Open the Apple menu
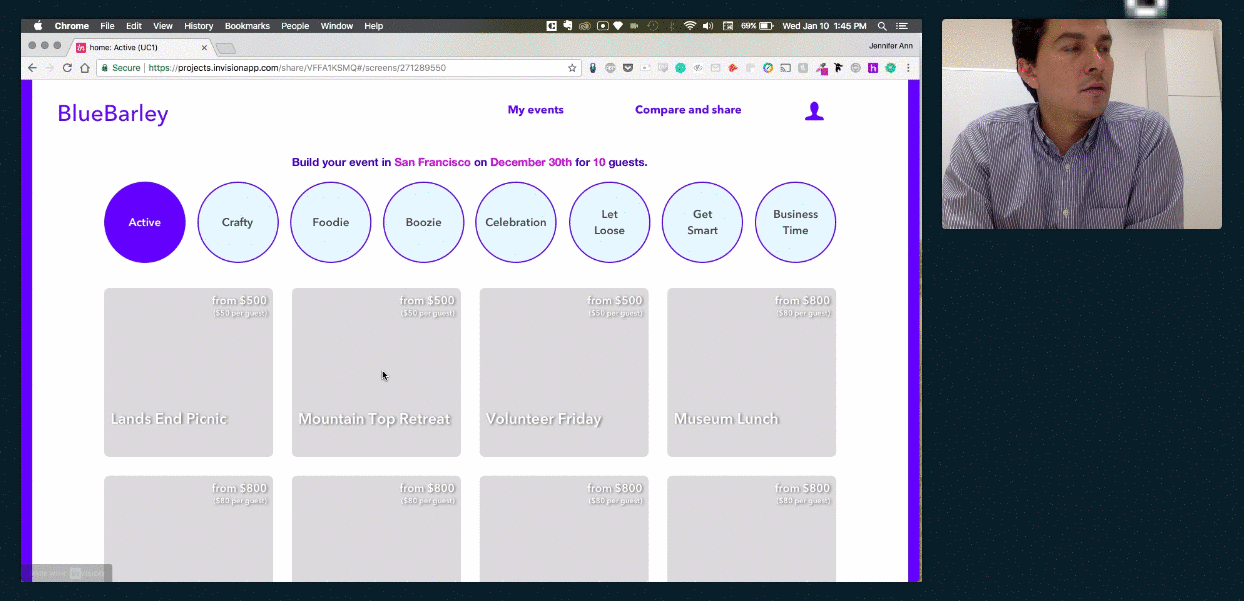This screenshot has width=1244, height=601. pos(38,26)
